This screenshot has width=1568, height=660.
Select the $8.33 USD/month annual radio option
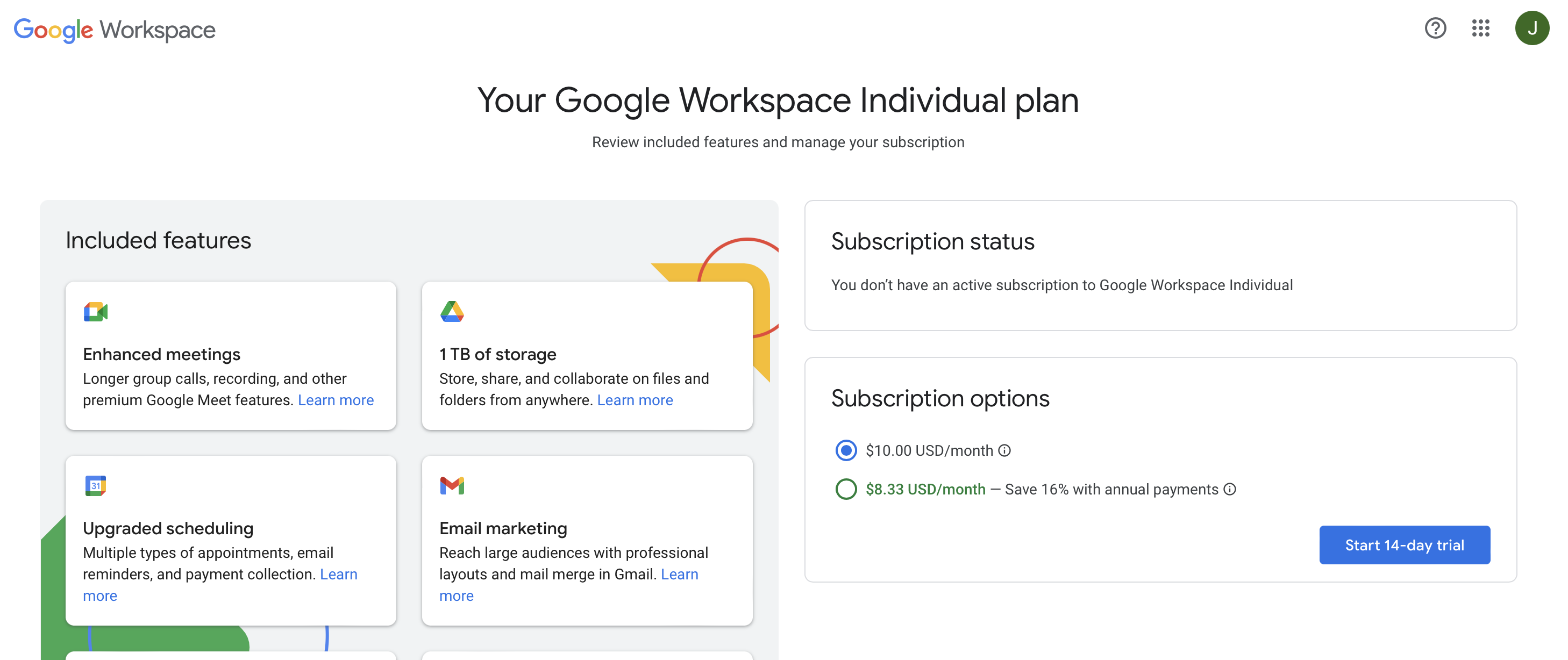point(846,489)
